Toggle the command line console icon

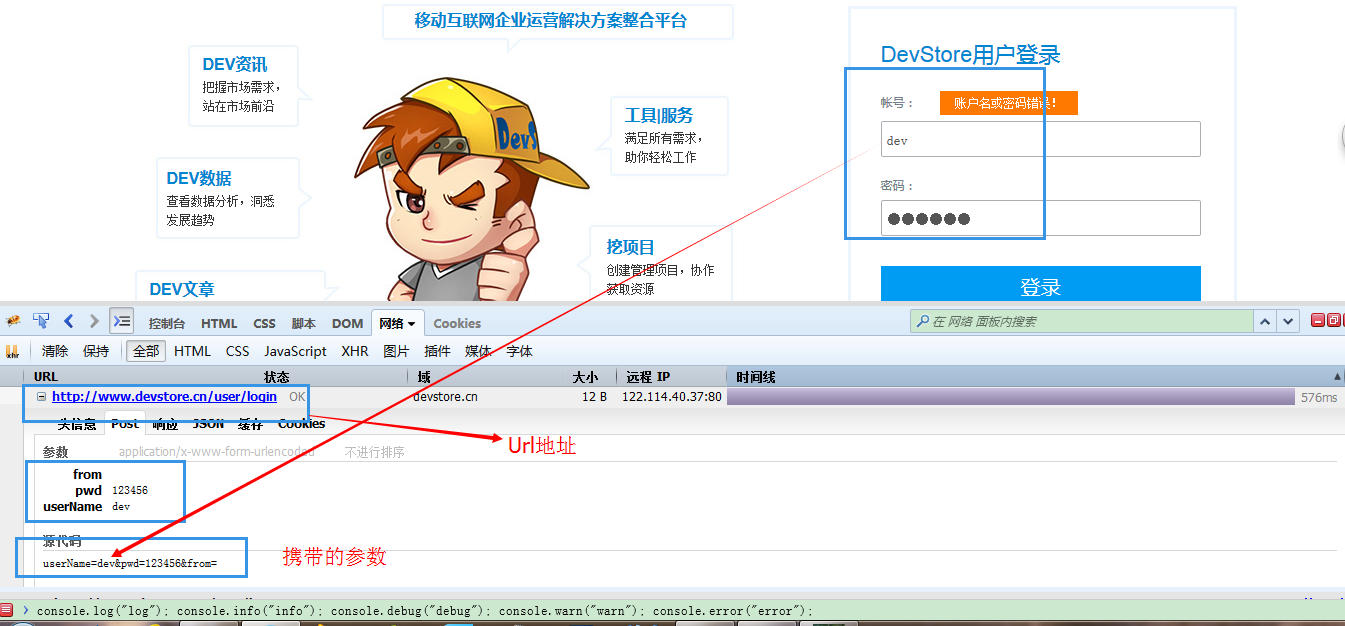[x=121, y=321]
